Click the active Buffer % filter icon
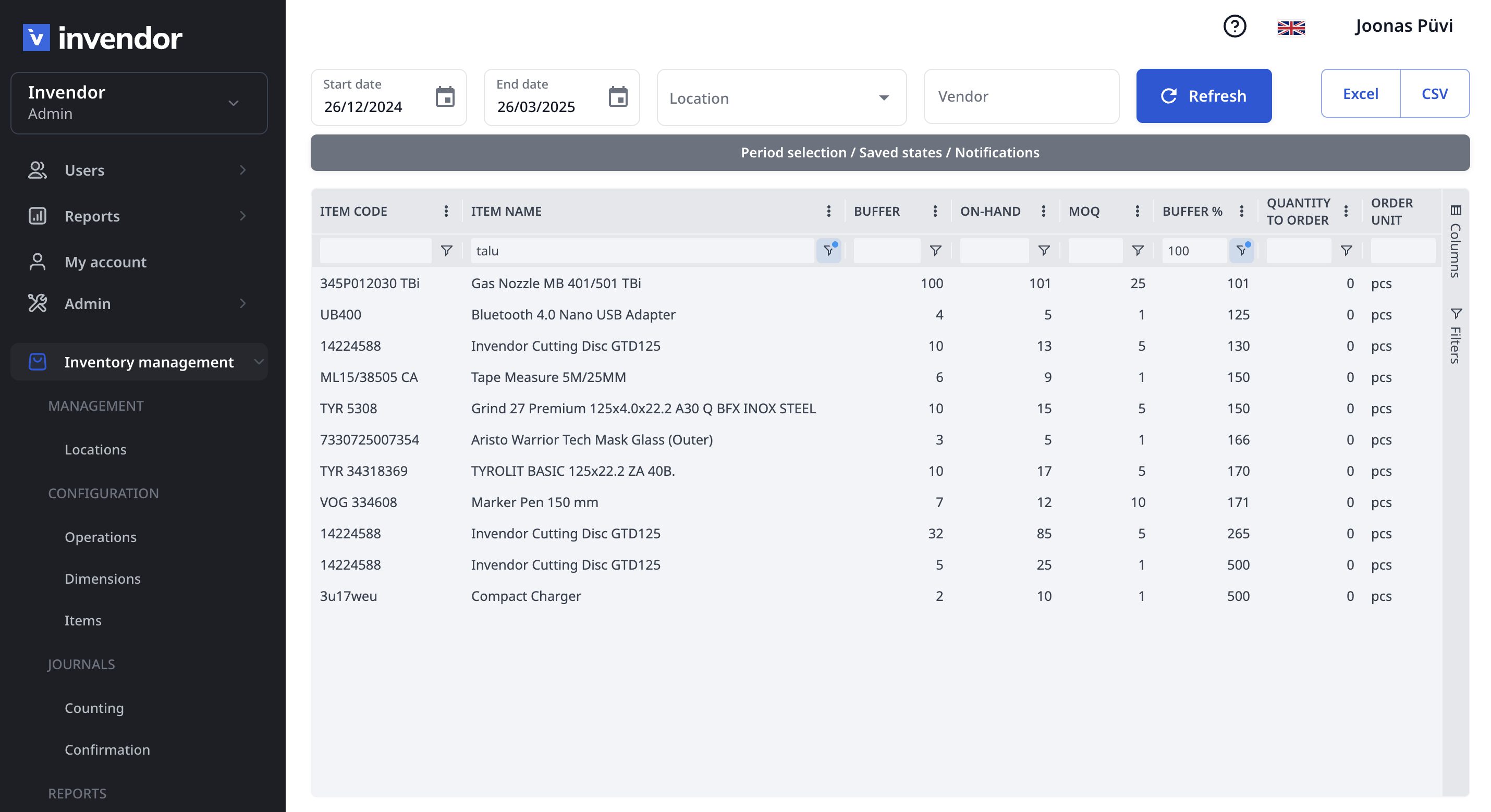 click(1241, 251)
